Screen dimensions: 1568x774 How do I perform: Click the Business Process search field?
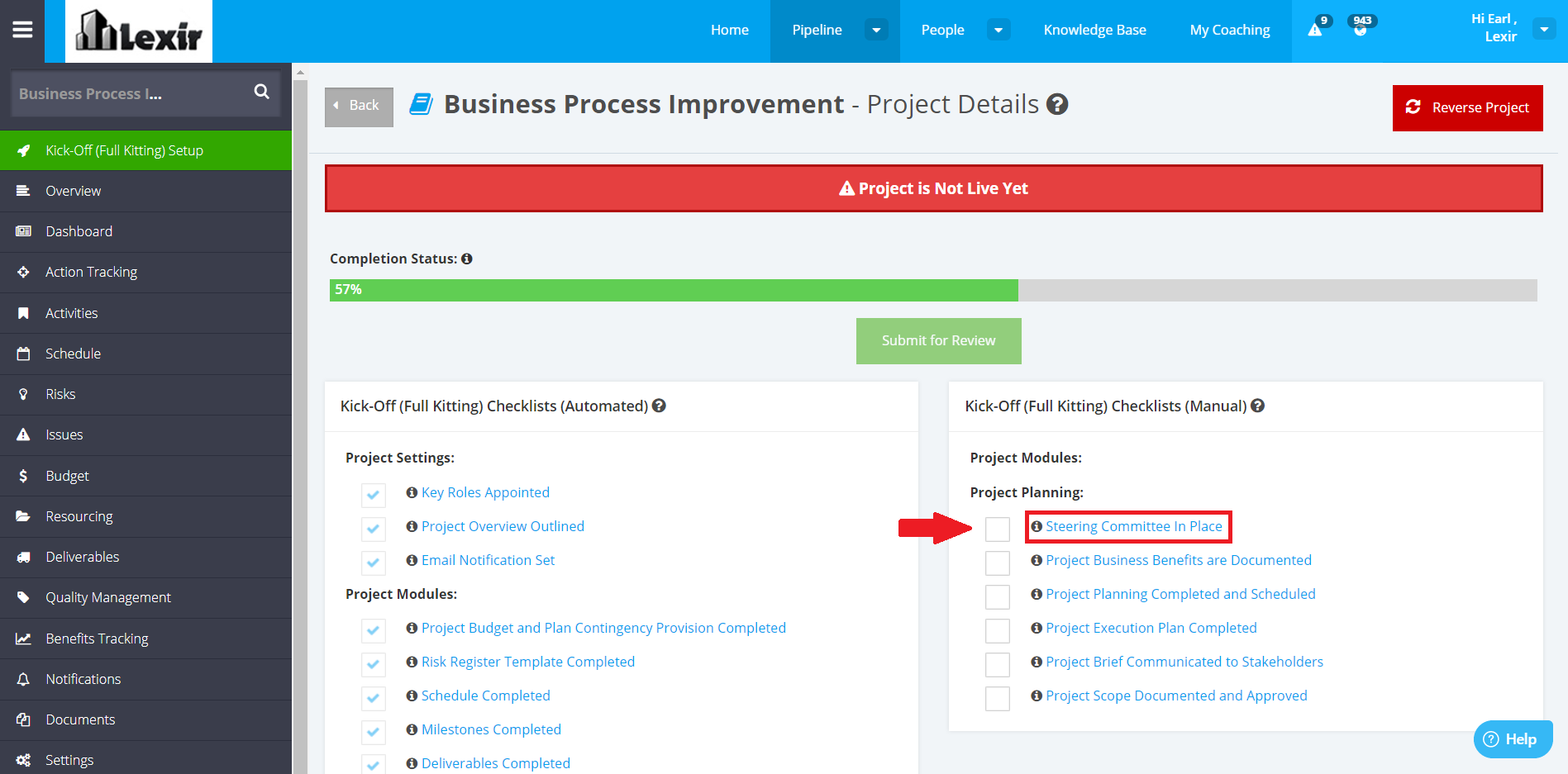click(x=145, y=93)
